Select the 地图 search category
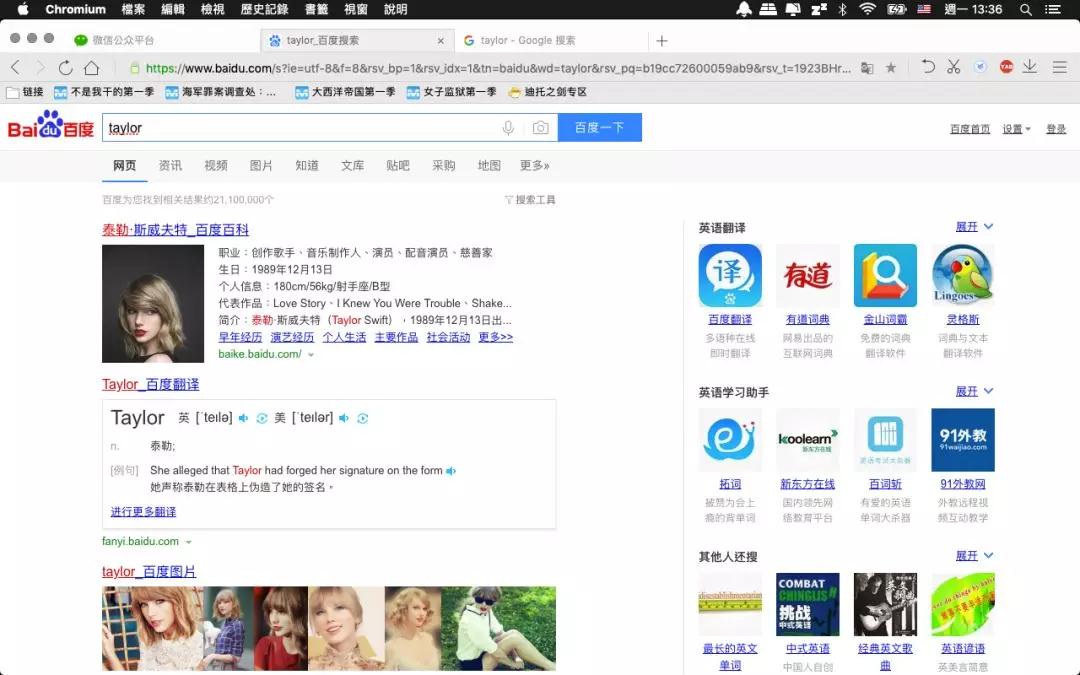 (x=489, y=165)
